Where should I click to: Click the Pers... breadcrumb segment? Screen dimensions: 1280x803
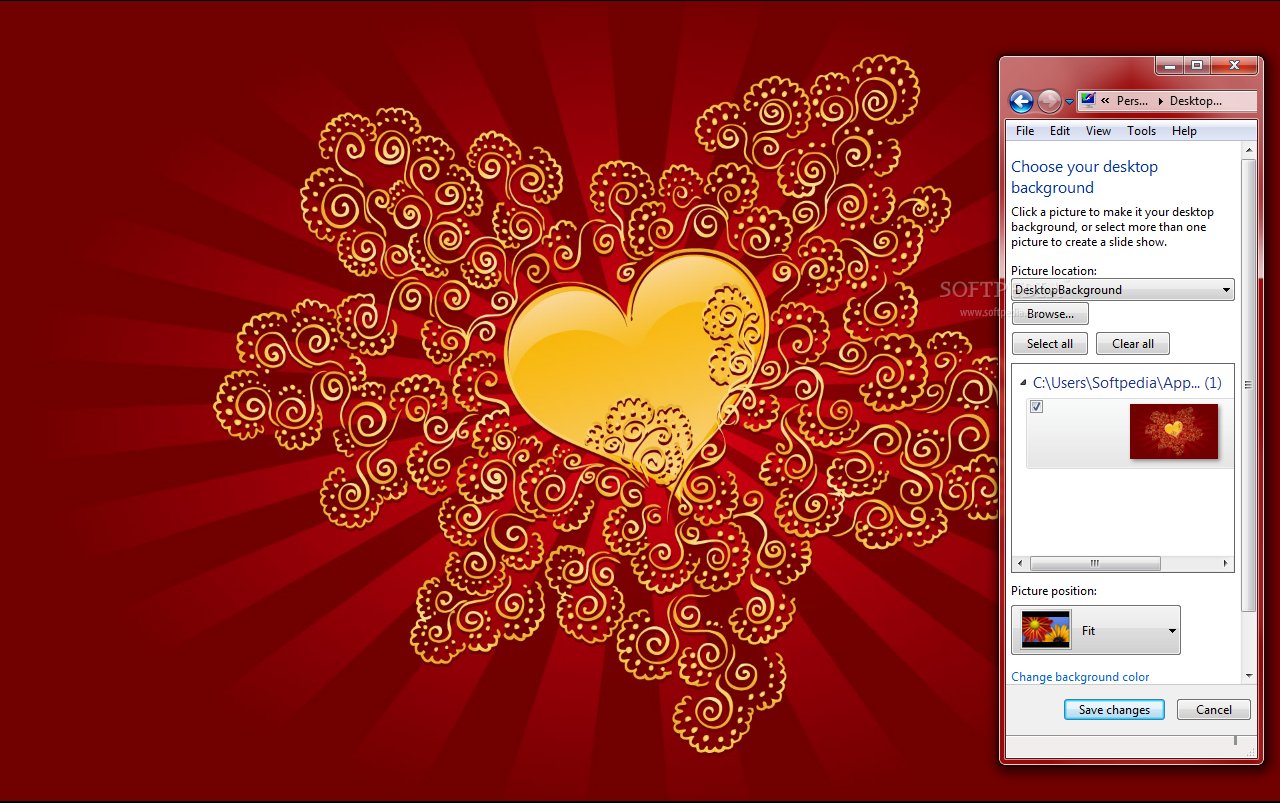point(1132,101)
